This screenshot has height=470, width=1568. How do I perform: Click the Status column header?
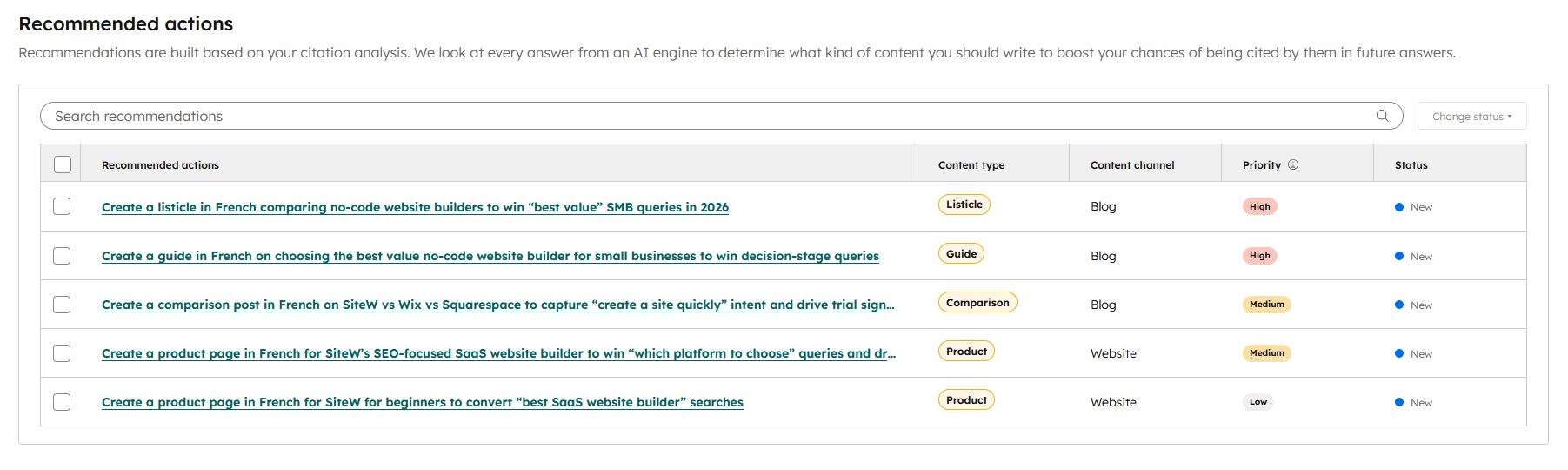[1411, 165]
